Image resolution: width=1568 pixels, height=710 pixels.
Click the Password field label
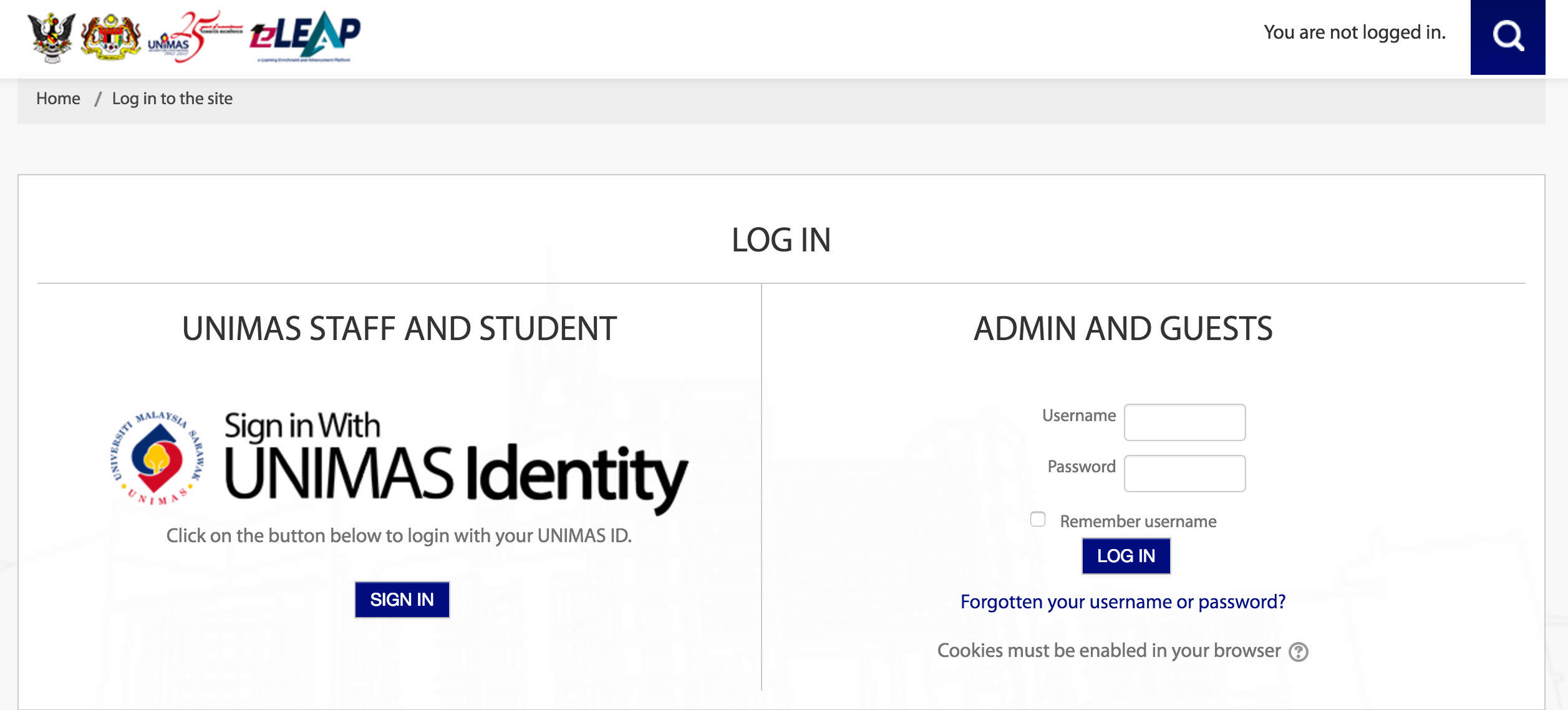point(1082,467)
